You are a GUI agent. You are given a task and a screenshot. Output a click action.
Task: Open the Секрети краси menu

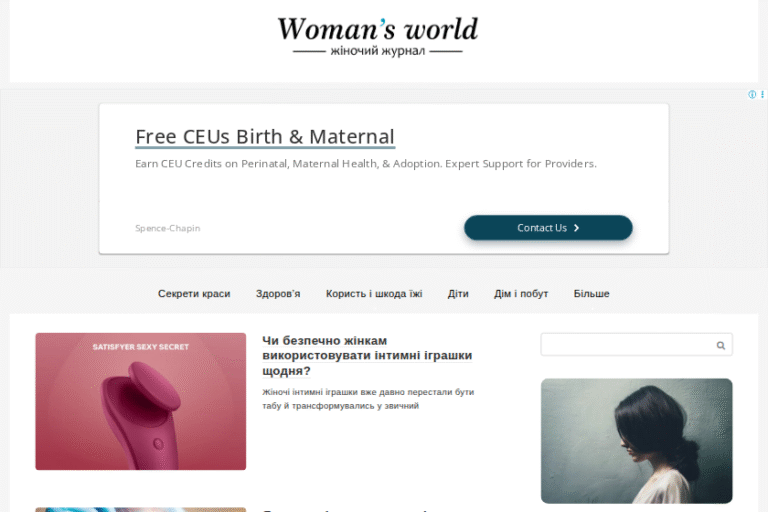[x=194, y=293]
